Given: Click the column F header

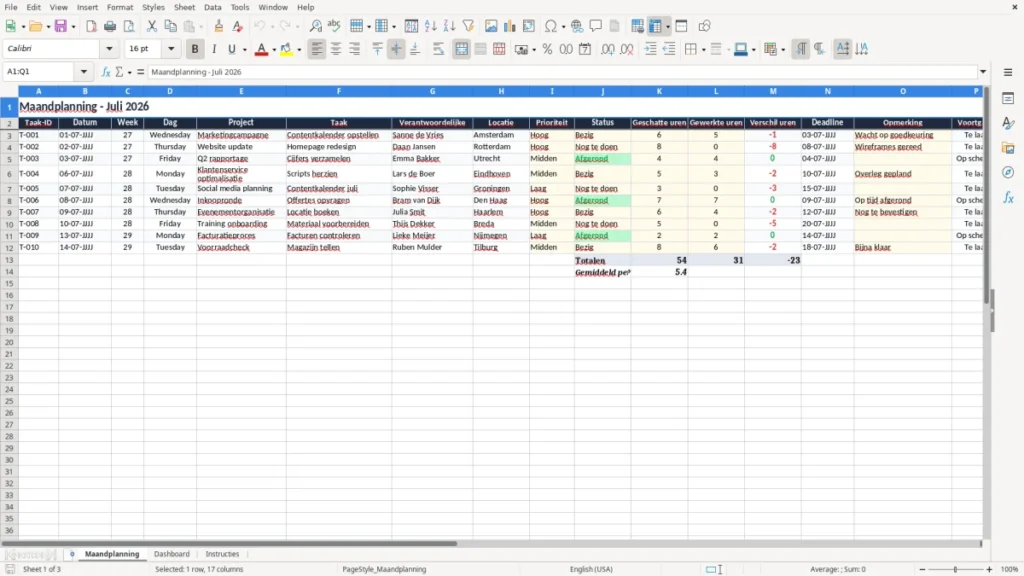Looking at the screenshot, I should (338, 91).
